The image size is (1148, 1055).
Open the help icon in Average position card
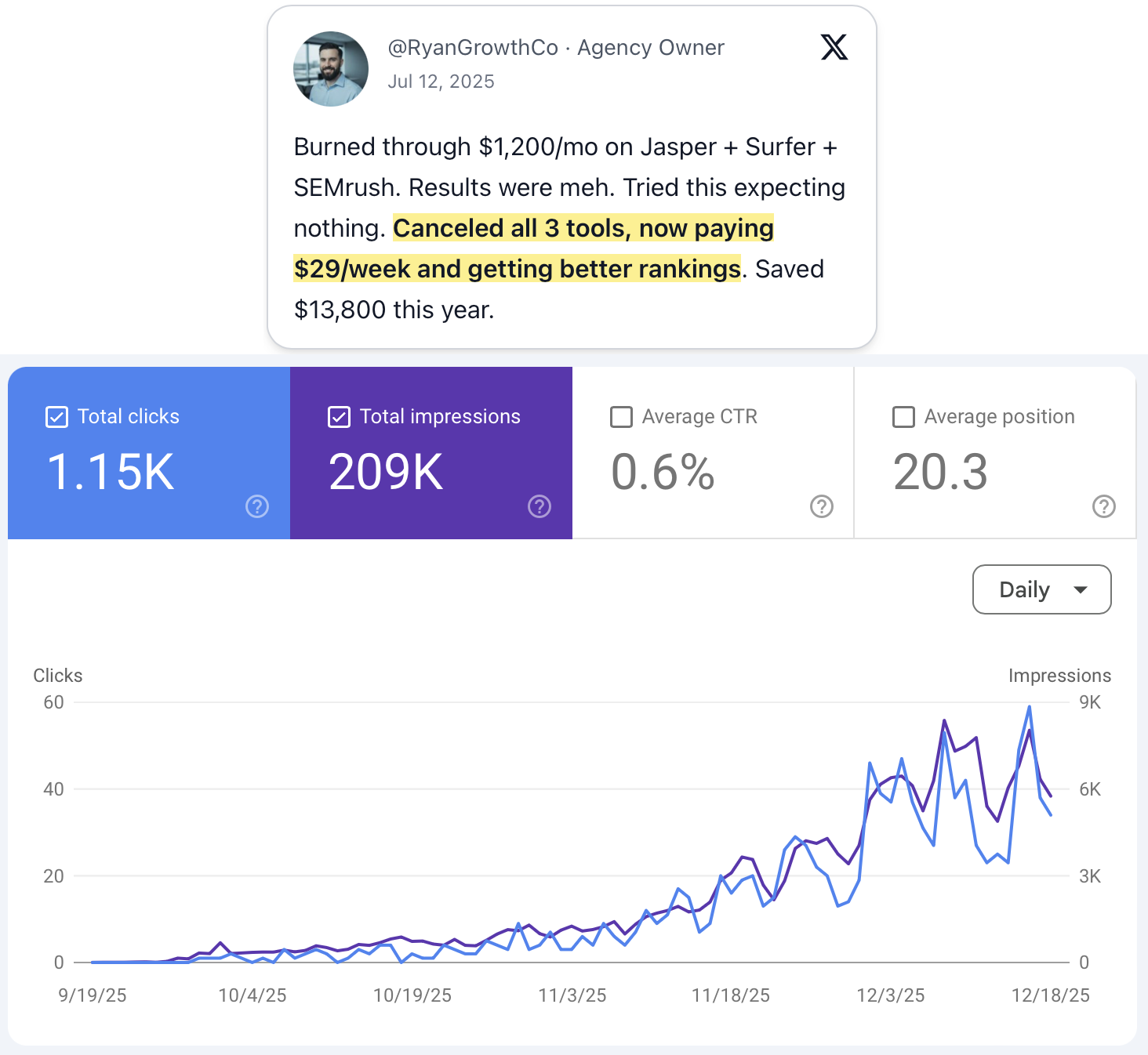tap(1104, 506)
